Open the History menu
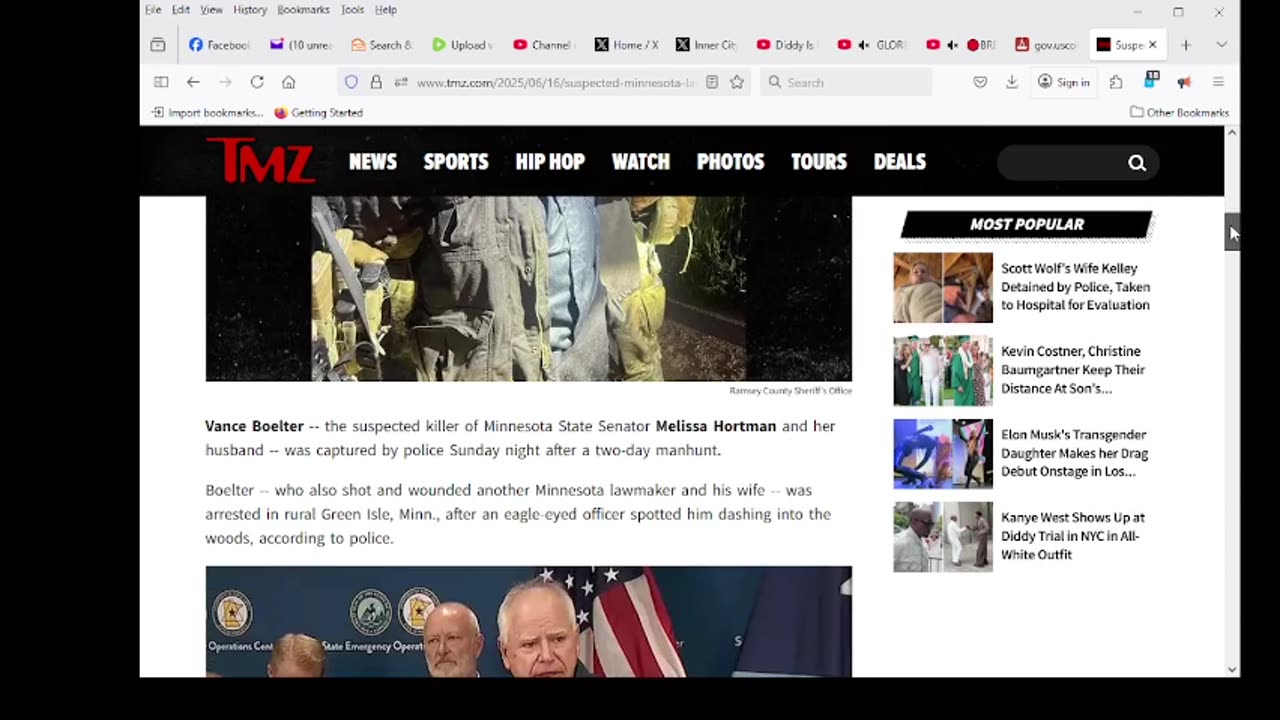The height and width of the screenshot is (720, 1280). (x=250, y=10)
